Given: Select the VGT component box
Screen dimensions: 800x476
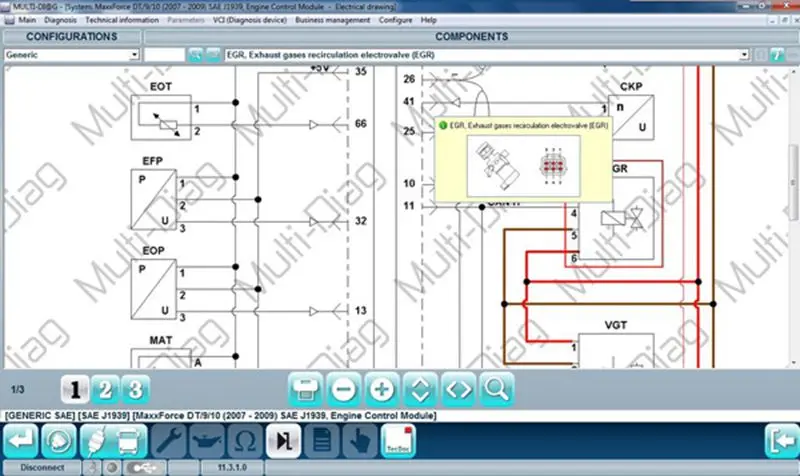Looking at the screenshot, I should [x=616, y=350].
